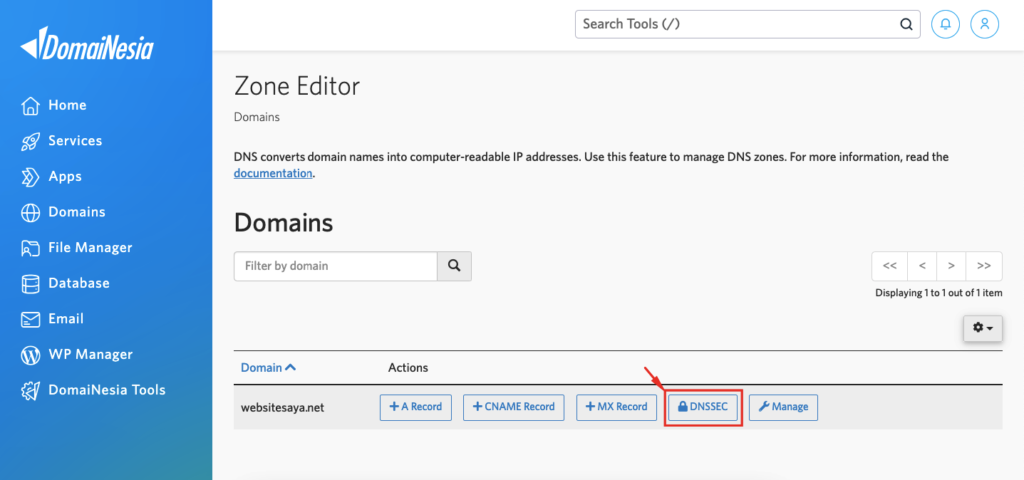Viewport: 1024px width, 480px height.
Task: Add an MX Record for websitesaya.net
Action: (616, 407)
